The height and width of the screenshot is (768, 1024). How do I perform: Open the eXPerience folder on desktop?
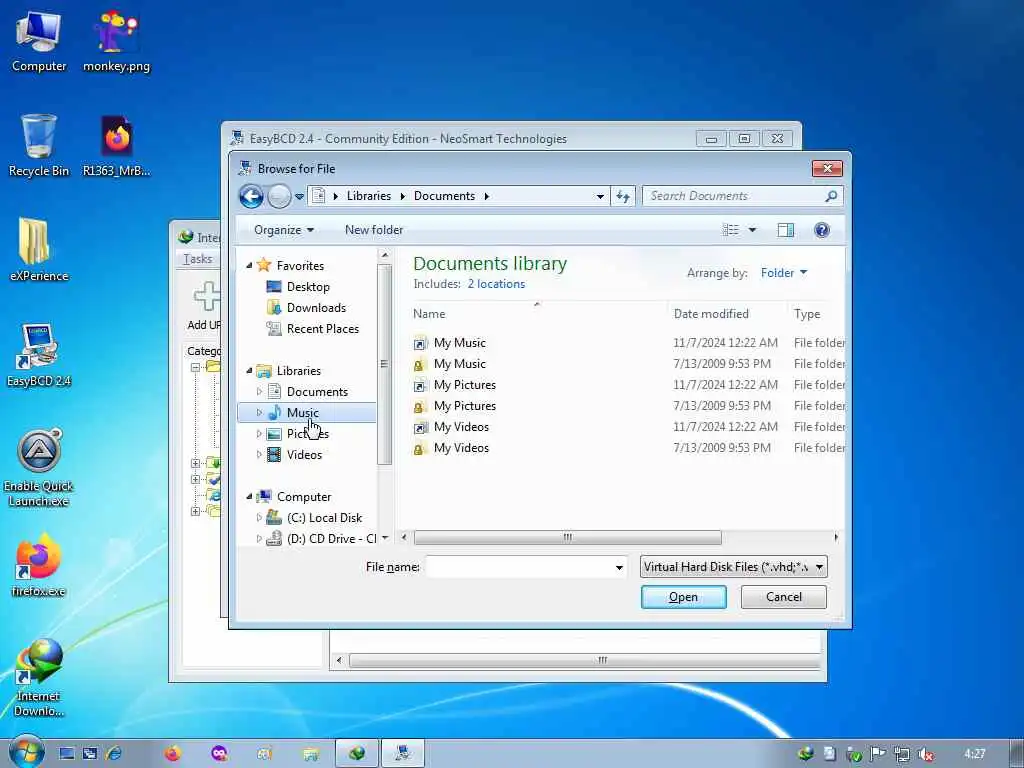pyautogui.click(x=39, y=250)
